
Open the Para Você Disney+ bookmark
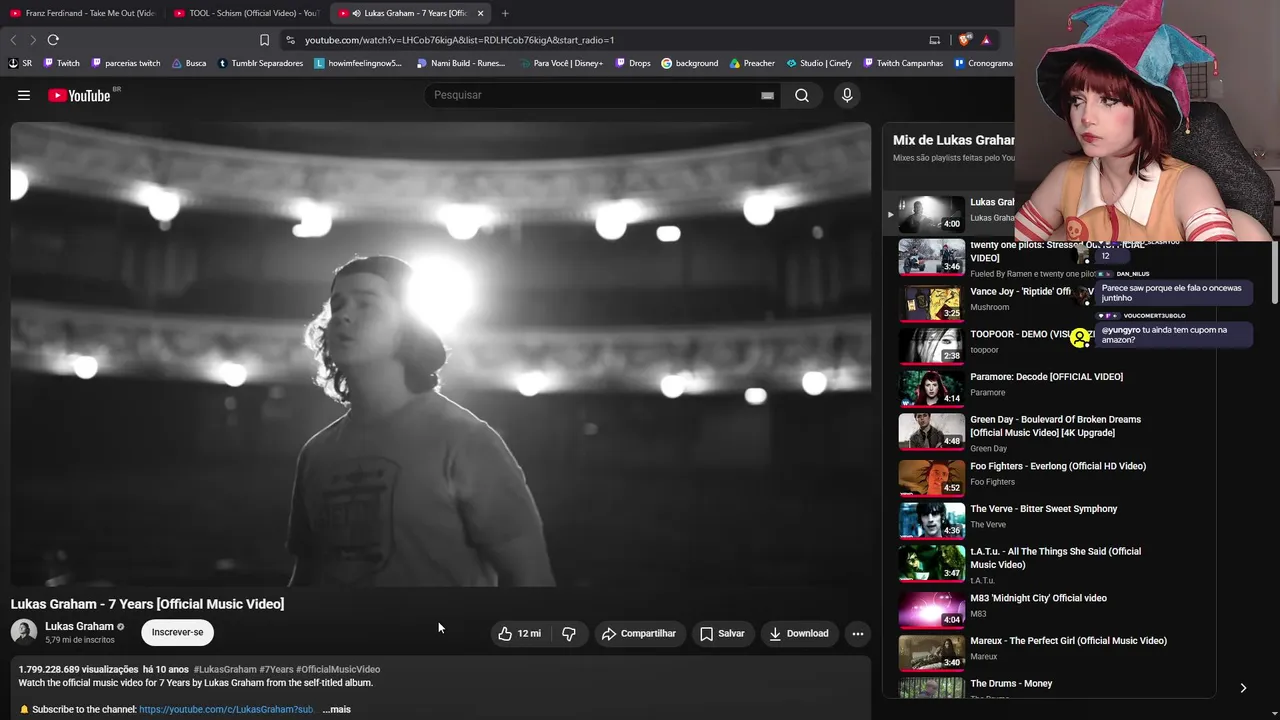click(561, 63)
